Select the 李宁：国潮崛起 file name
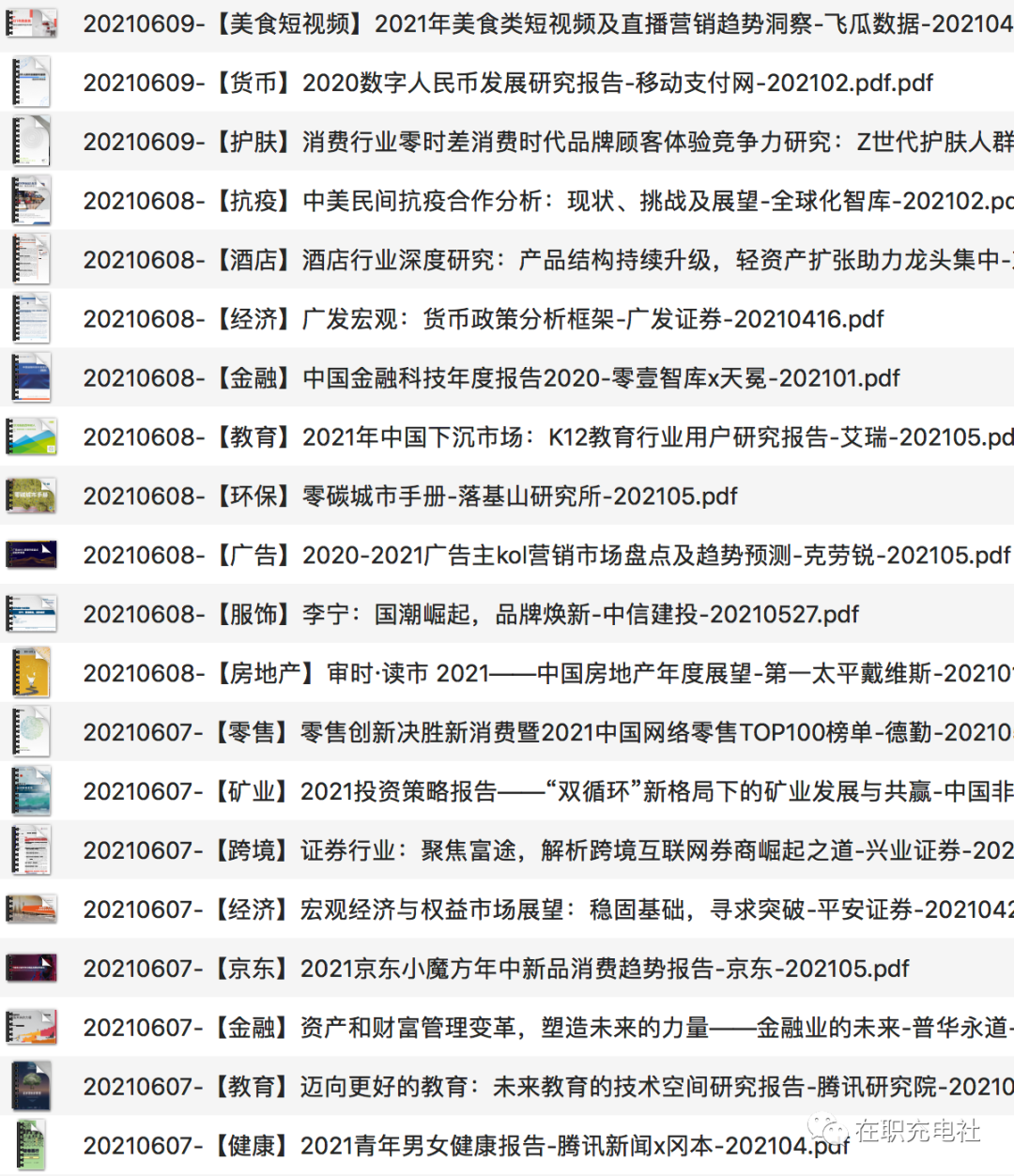The image size is (1014, 1176). tap(470, 615)
